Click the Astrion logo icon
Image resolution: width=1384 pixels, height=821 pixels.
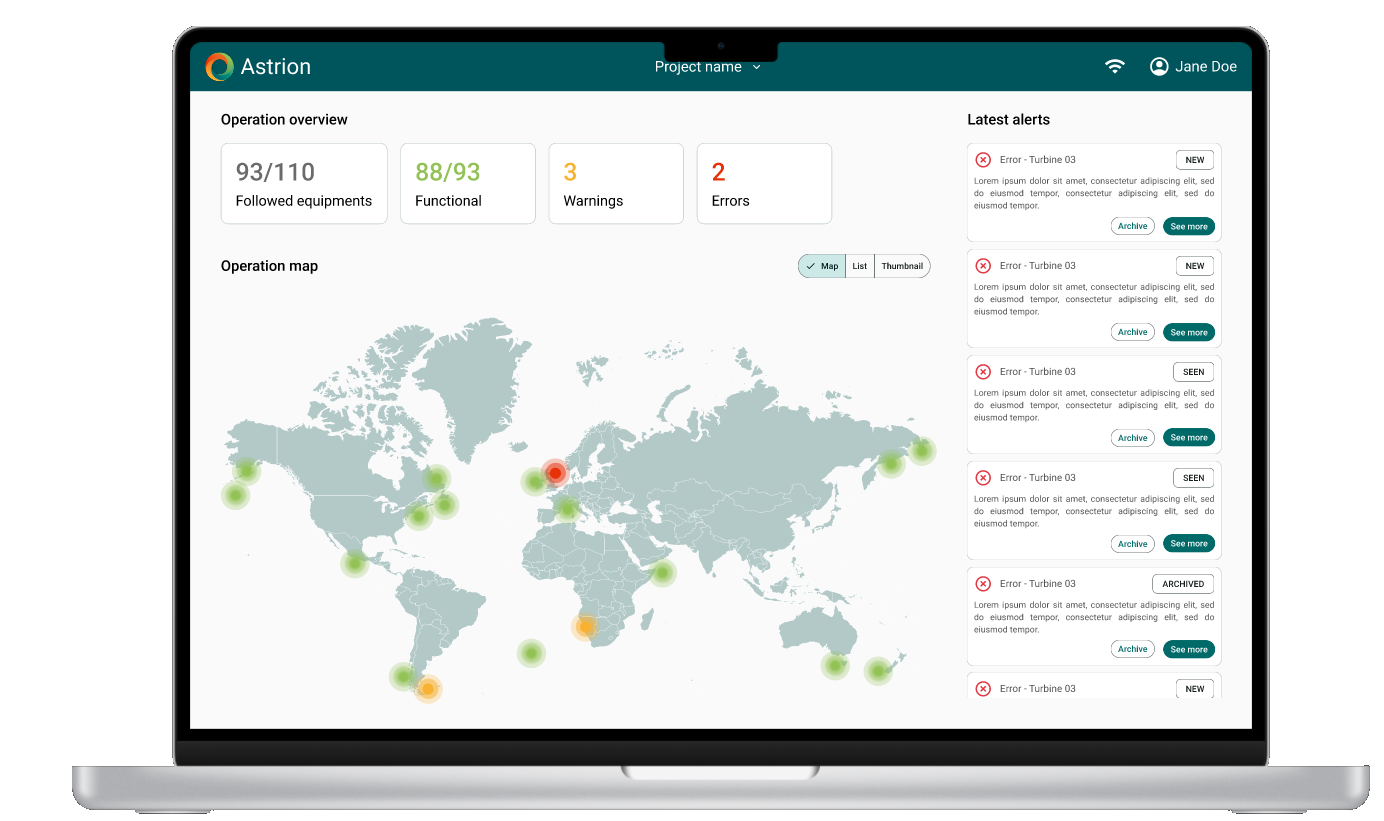(x=219, y=67)
